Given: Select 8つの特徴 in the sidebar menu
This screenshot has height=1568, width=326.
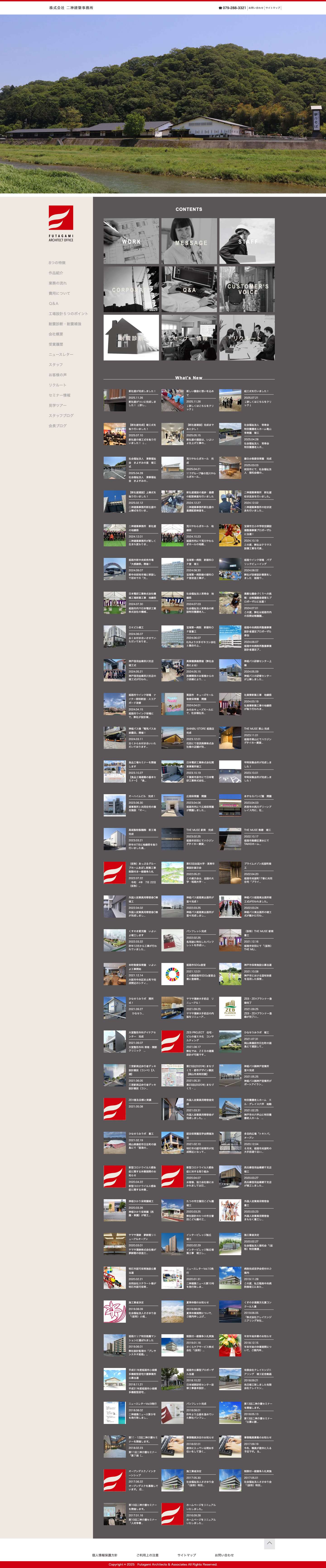Looking at the screenshot, I should [57, 263].
